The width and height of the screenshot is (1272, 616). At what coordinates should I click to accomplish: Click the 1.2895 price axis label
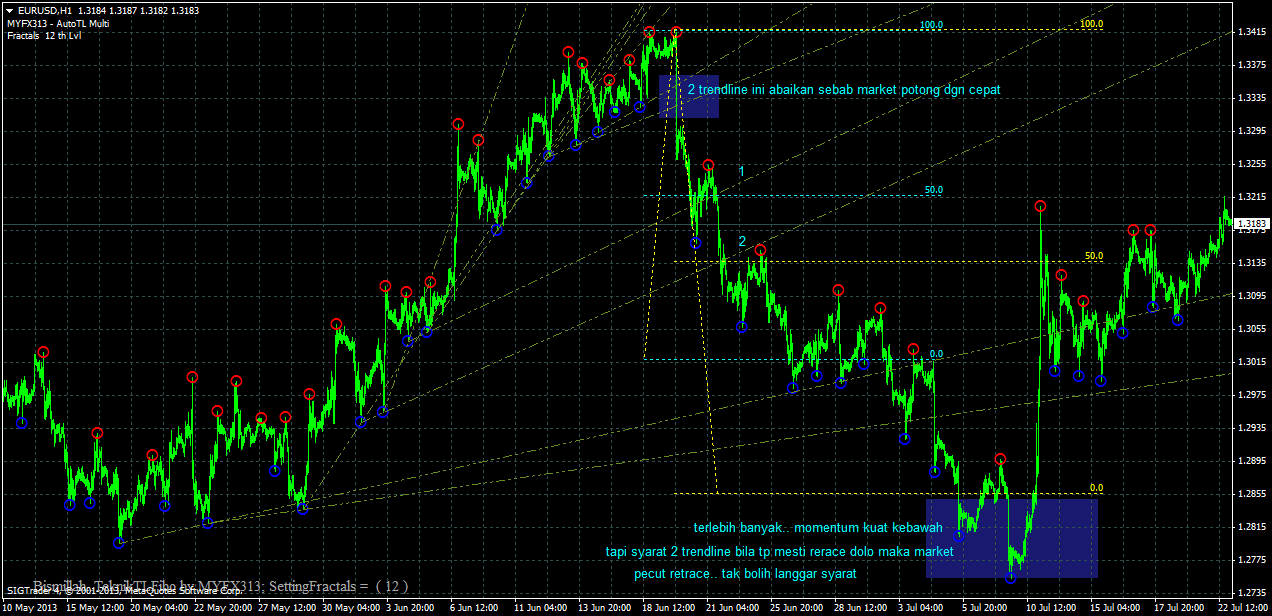pos(1253,461)
